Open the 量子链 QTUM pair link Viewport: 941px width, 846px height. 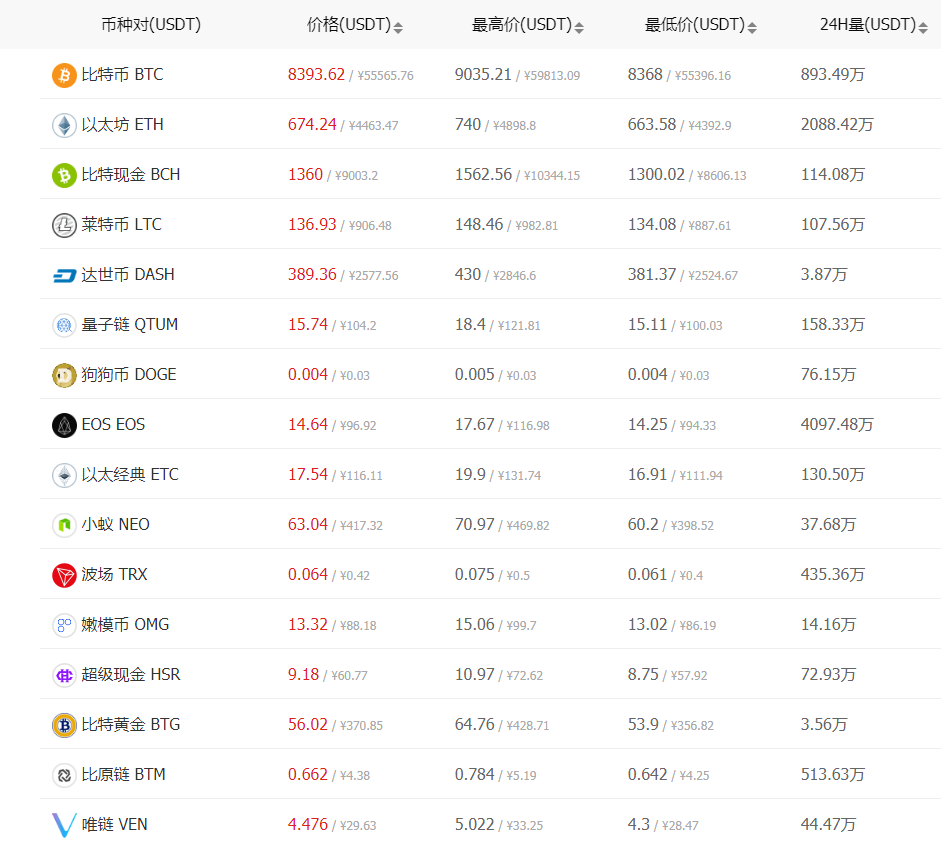(130, 325)
